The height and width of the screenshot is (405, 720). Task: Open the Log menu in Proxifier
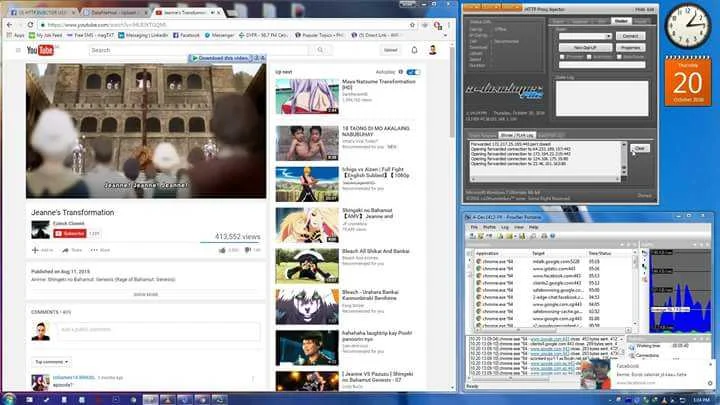[505, 227]
